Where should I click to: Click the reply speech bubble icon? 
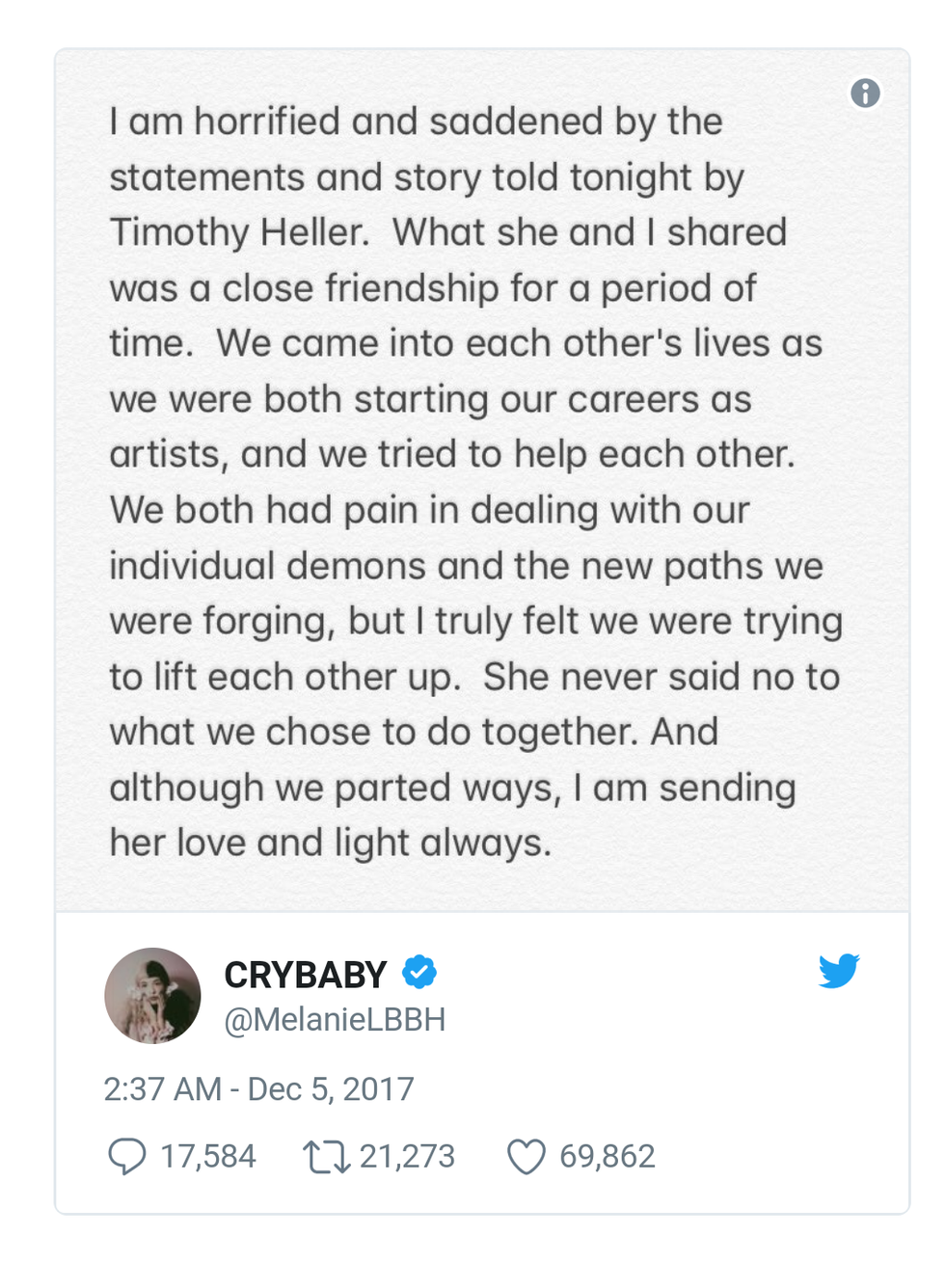pos(126,1156)
